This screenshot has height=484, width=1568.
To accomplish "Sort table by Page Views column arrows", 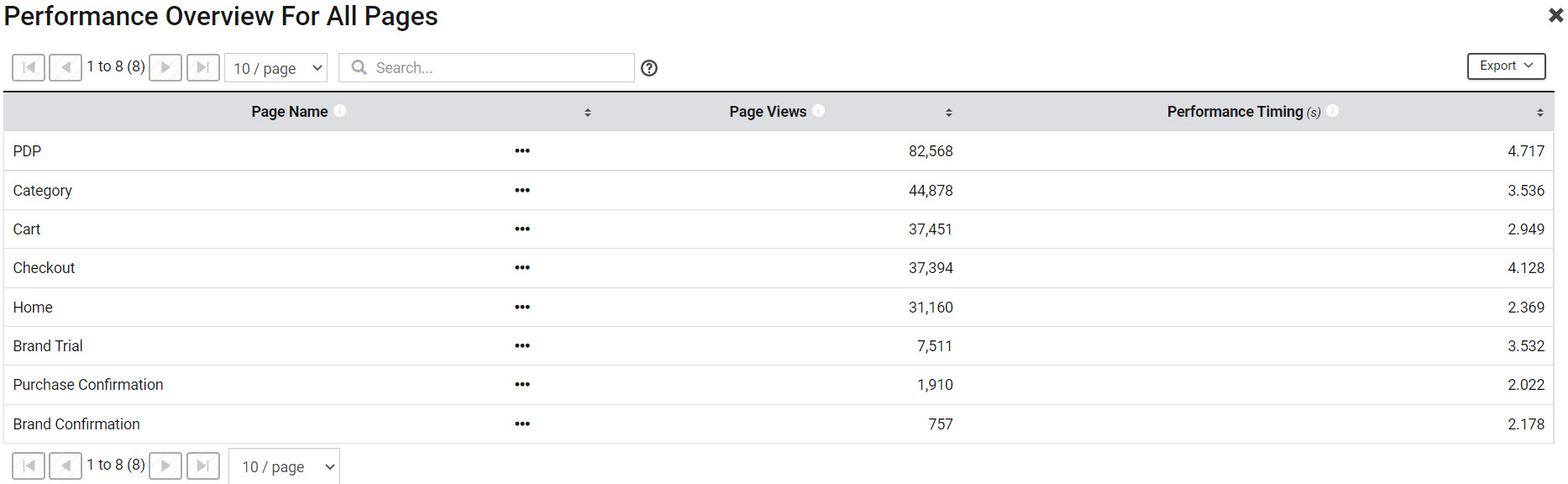I will point(949,113).
